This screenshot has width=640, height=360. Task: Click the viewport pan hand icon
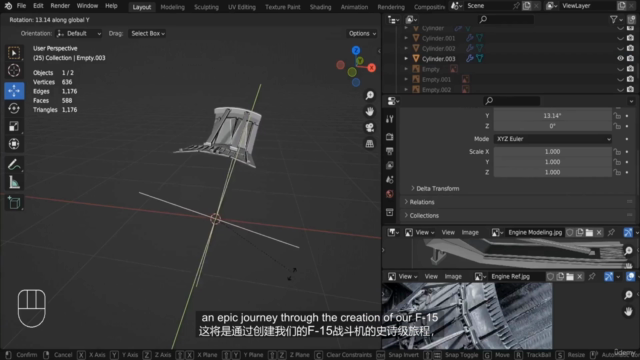coord(370,111)
